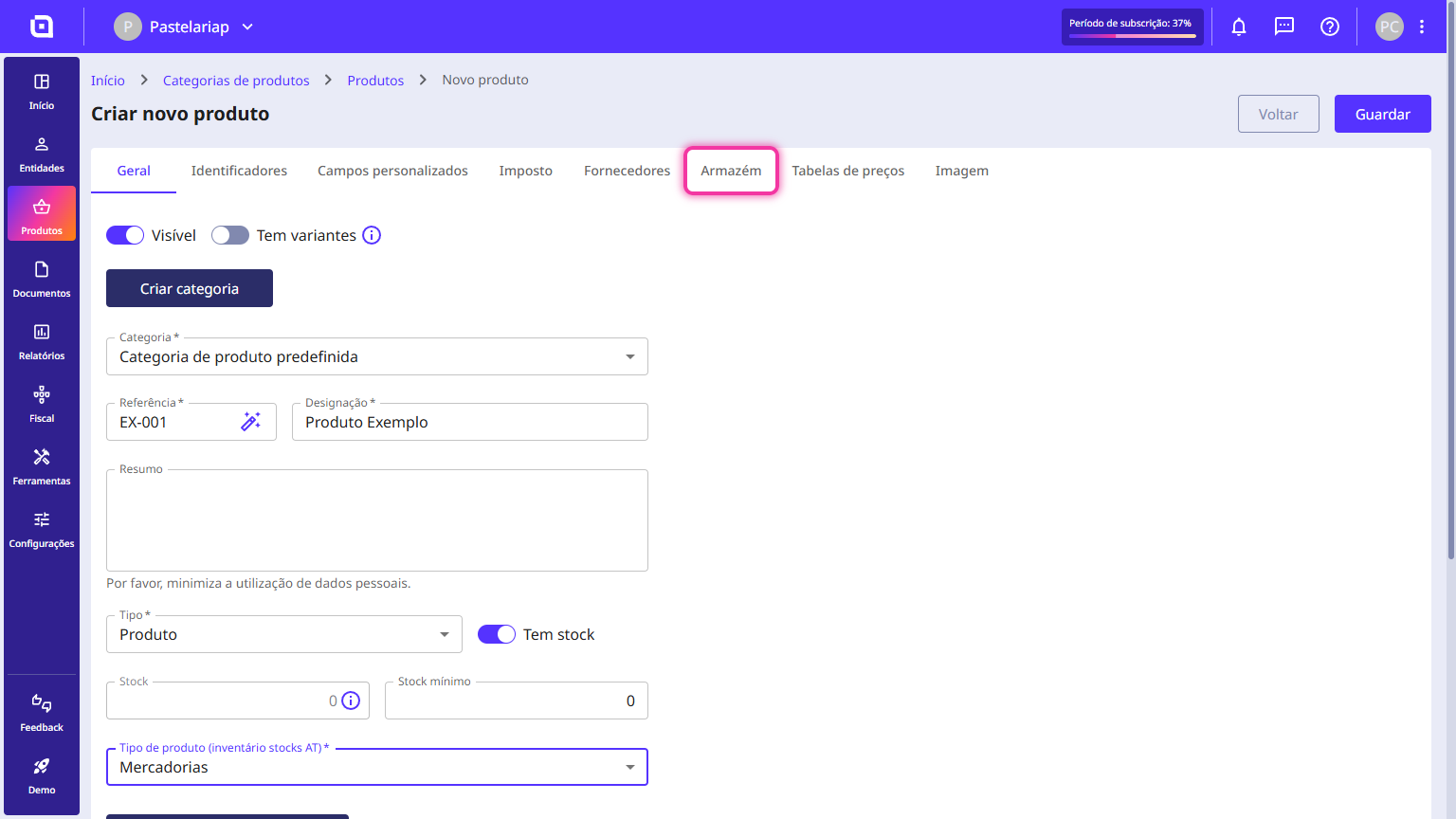Open the Fornecedores tab

point(627,171)
